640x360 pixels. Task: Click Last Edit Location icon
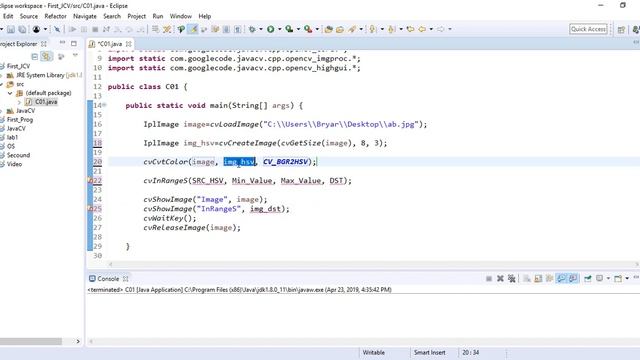tap(410, 29)
